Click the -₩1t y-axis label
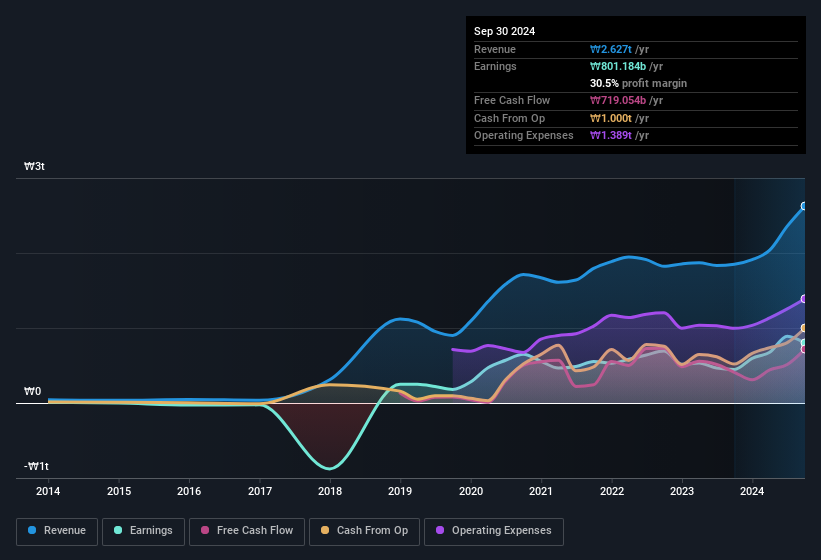The height and width of the screenshot is (560, 821). click(x=36, y=466)
